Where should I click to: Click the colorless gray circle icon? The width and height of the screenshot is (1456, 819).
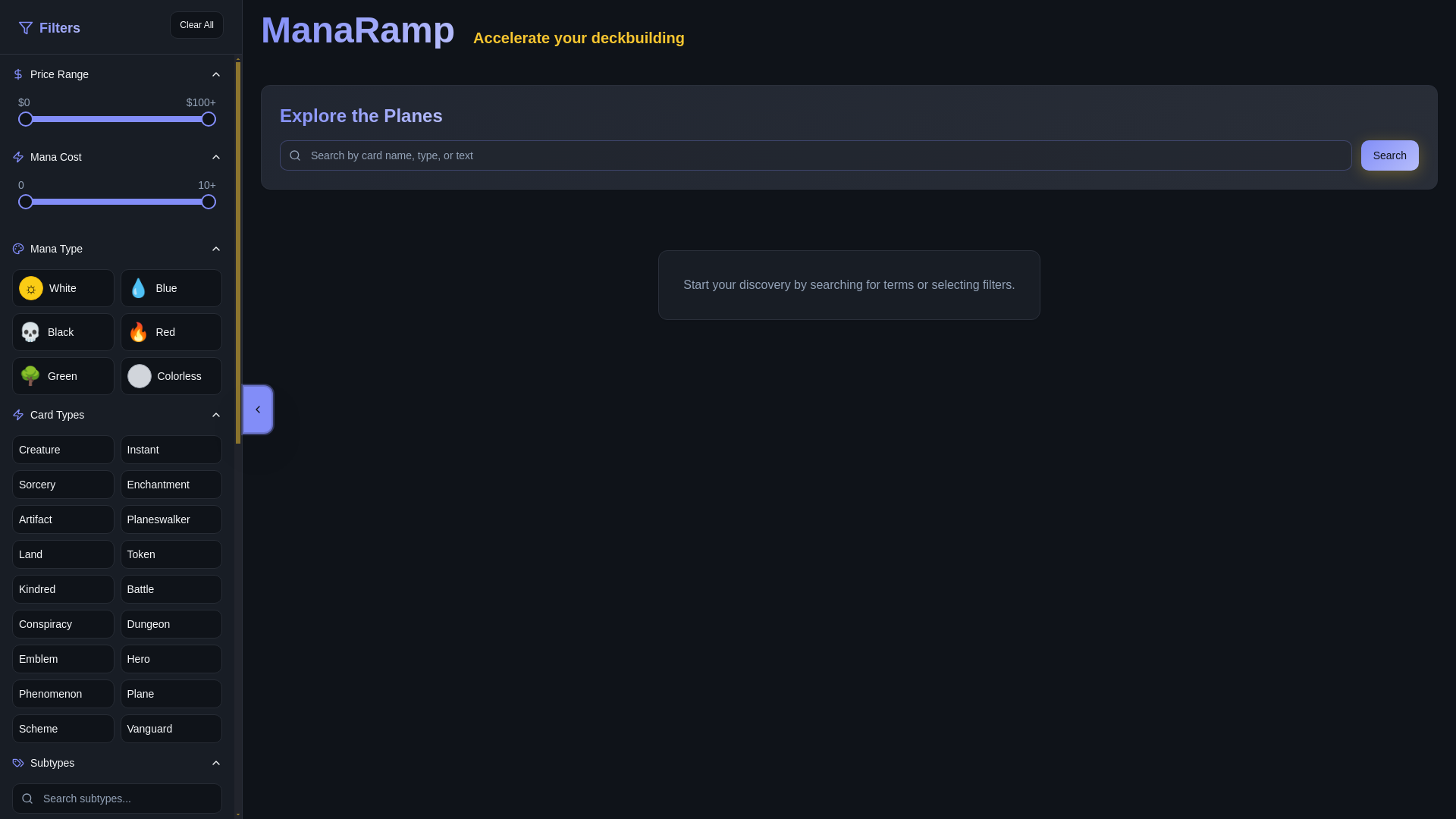(140, 376)
